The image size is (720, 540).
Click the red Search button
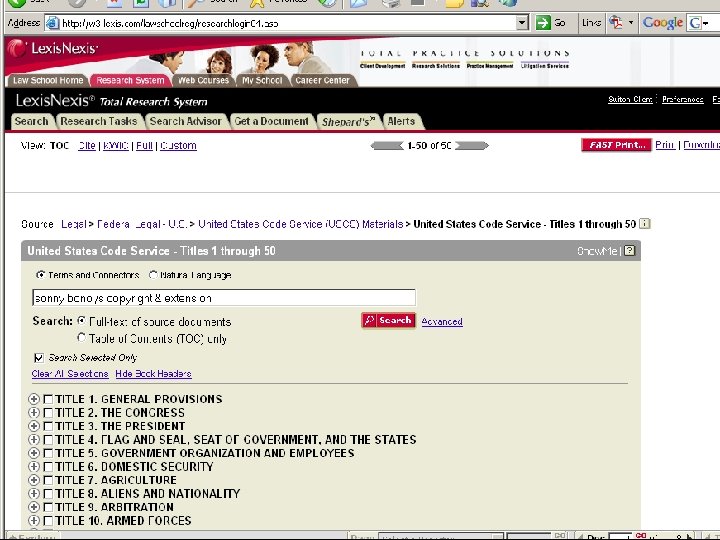(388, 320)
